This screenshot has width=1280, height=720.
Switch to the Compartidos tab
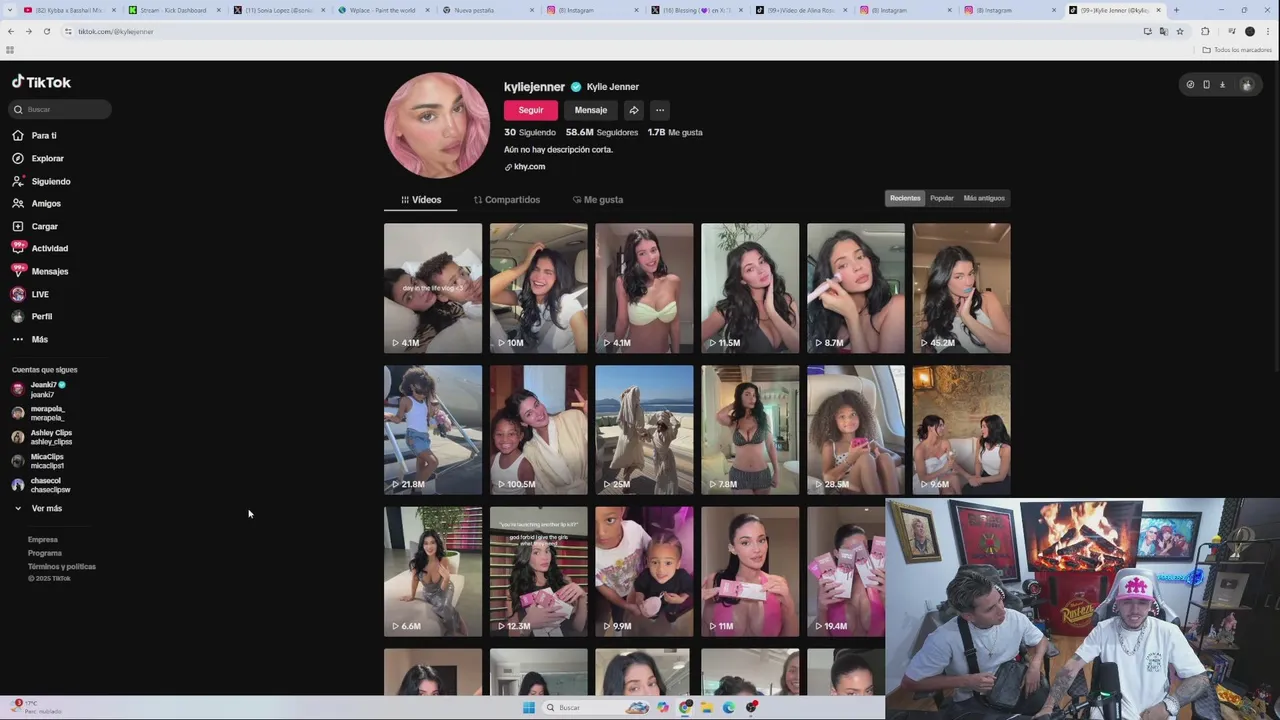click(x=507, y=200)
